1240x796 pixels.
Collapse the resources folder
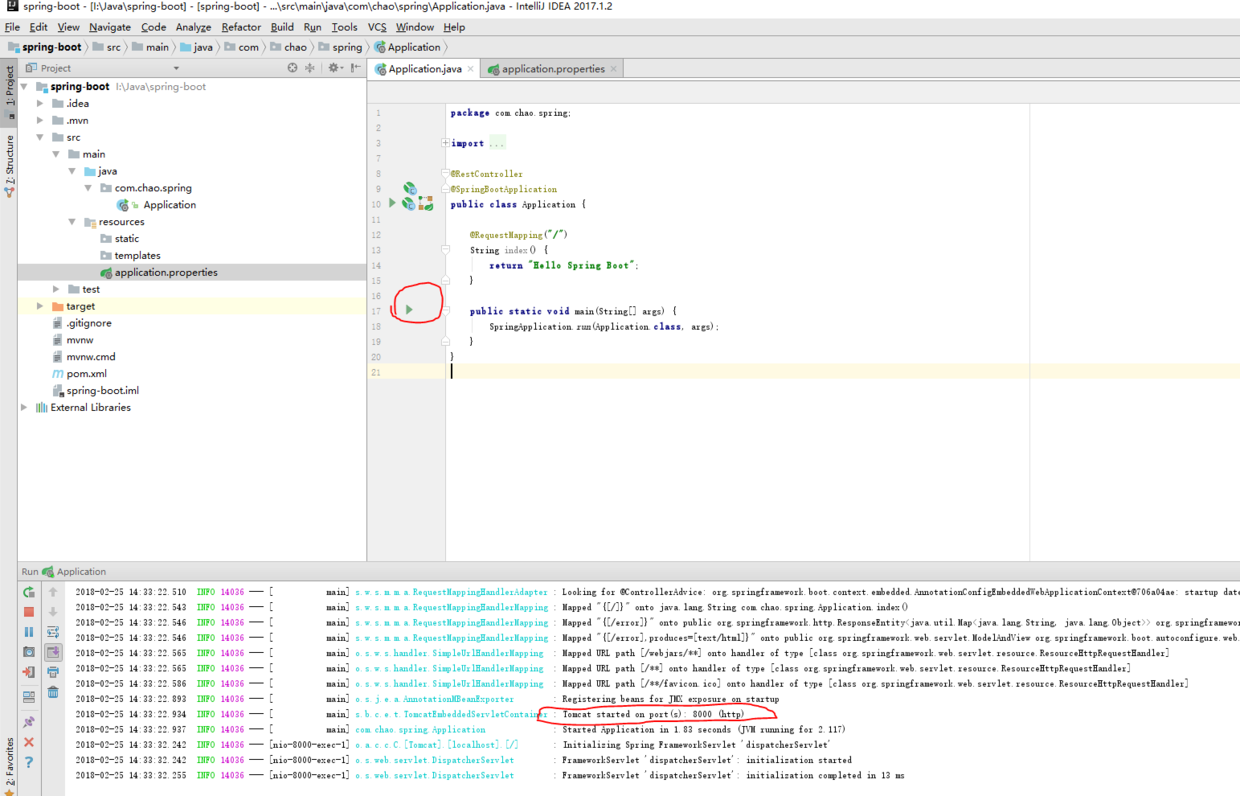pyautogui.click(x=73, y=222)
